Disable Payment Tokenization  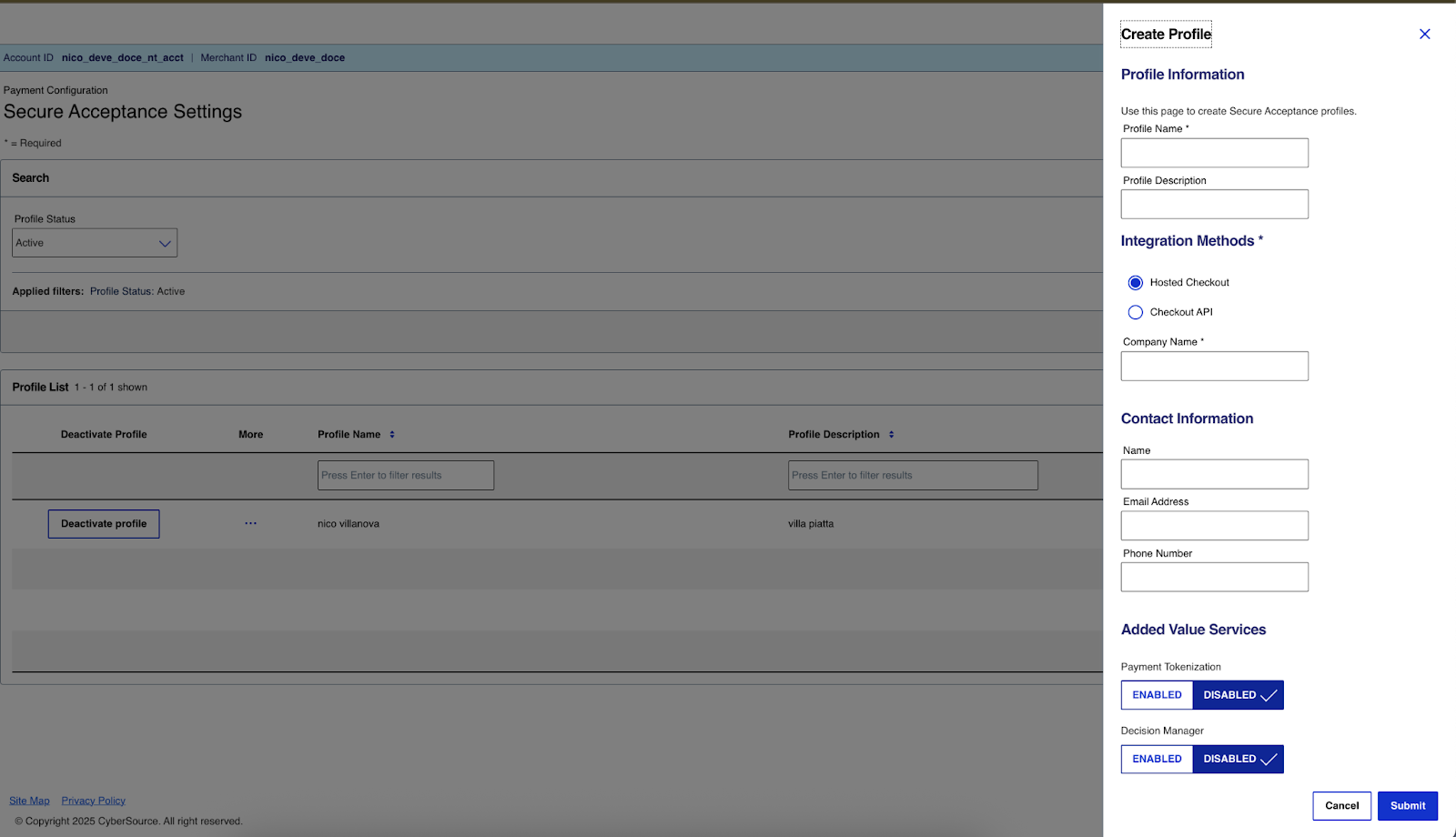click(1237, 694)
